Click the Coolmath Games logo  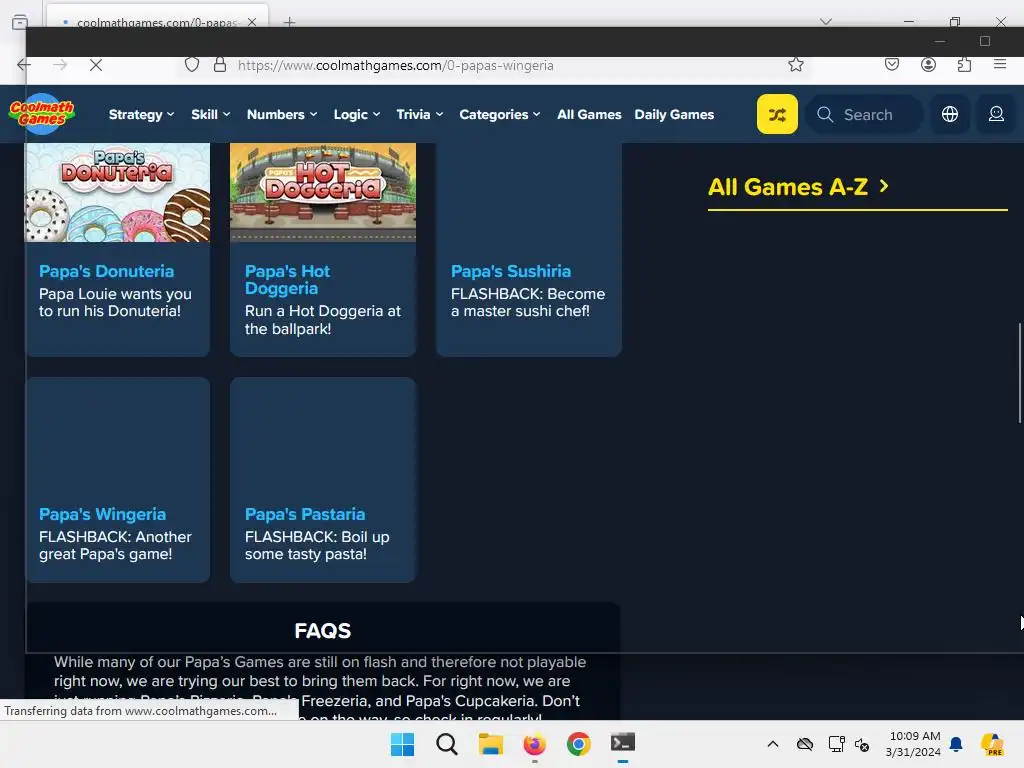click(x=42, y=114)
